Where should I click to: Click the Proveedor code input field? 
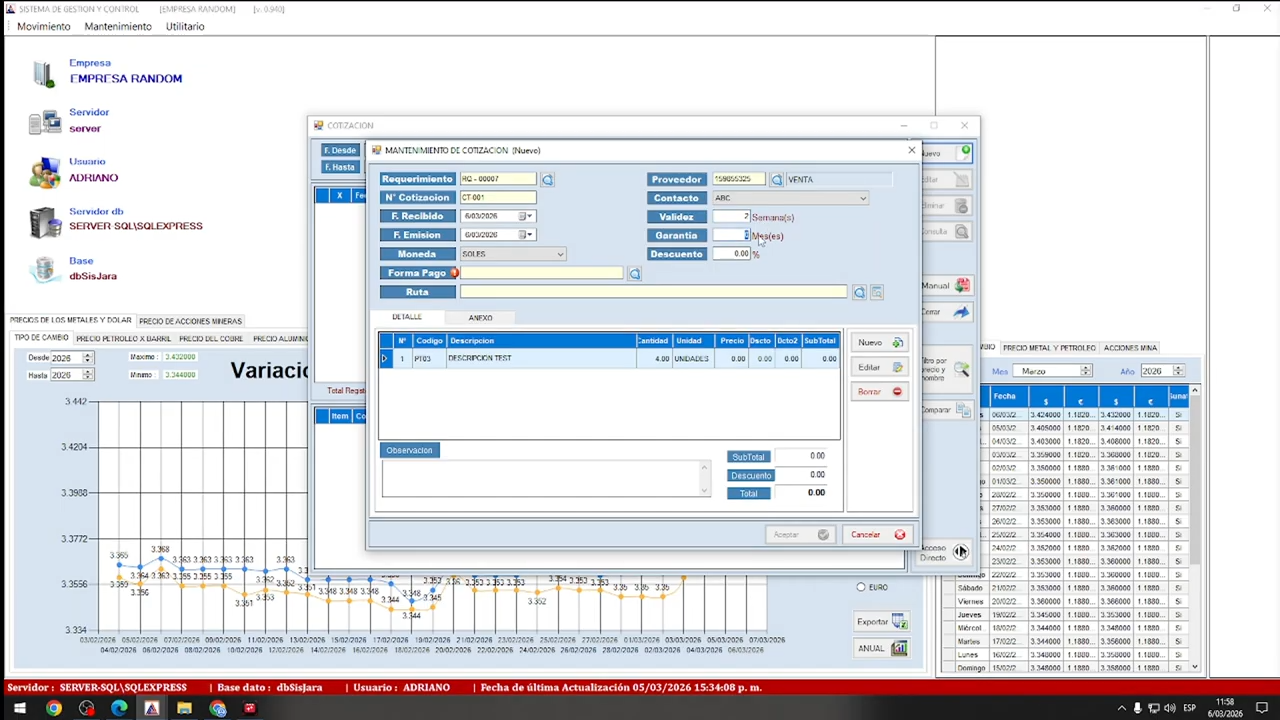(x=738, y=179)
